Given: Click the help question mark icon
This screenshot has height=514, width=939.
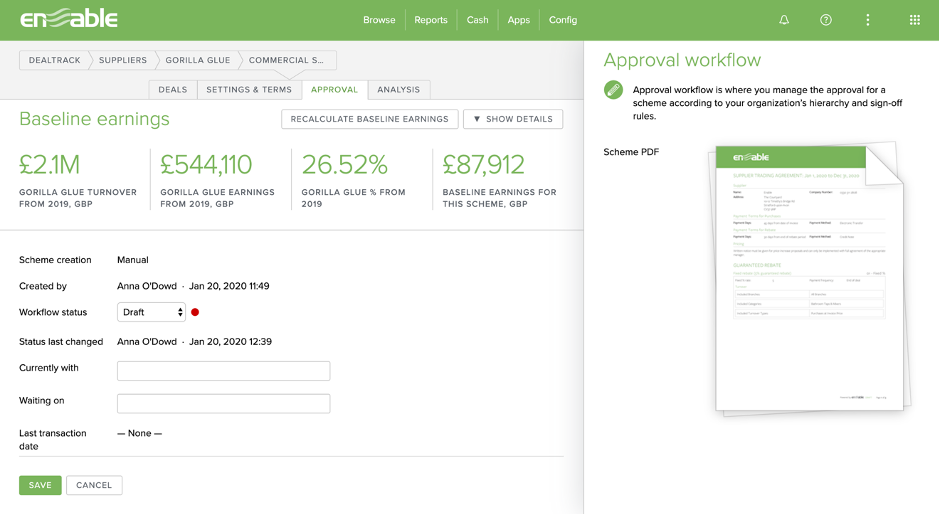Looking at the screenshot, I should [x=826, y=20].
